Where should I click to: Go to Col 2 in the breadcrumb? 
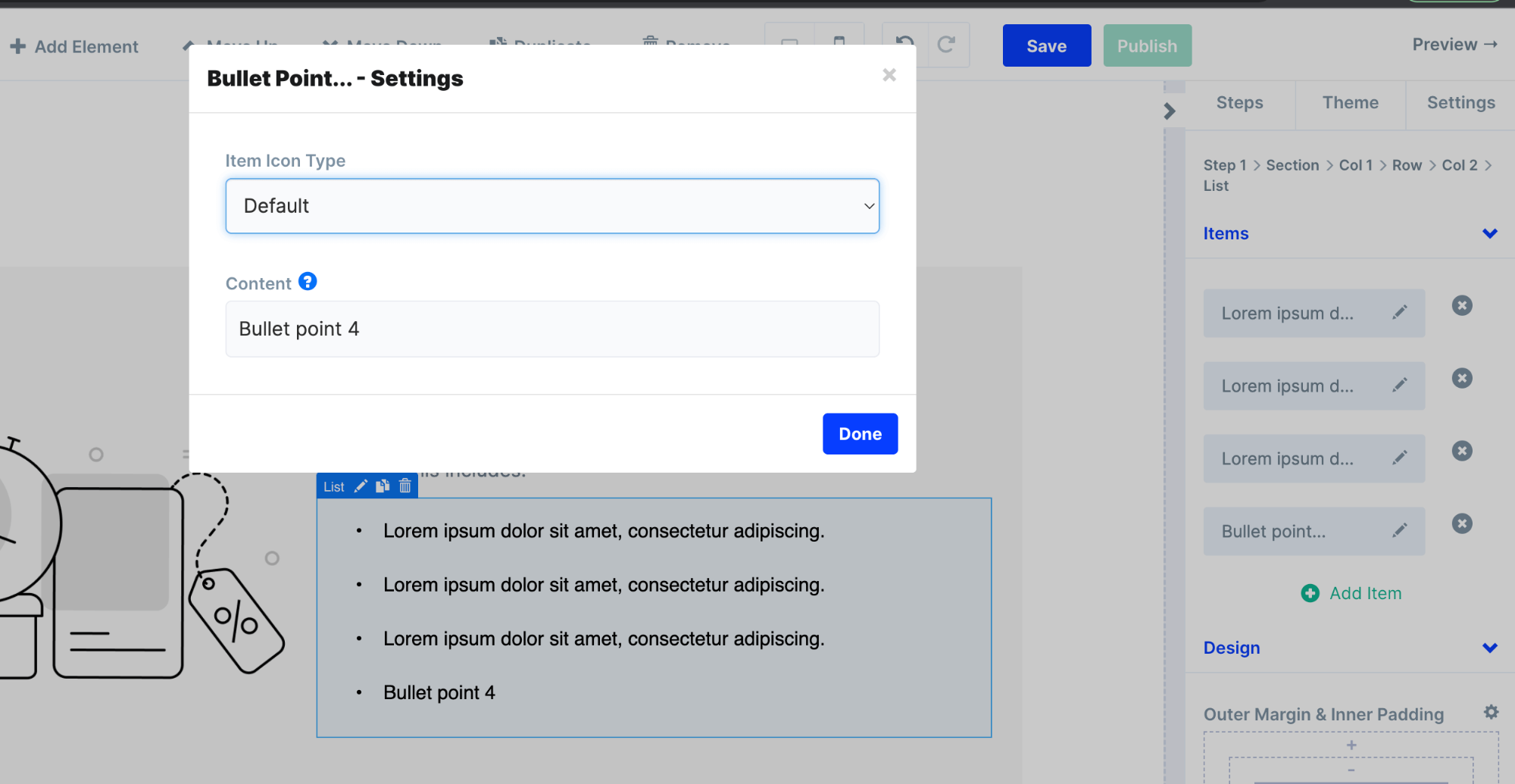(x=1459, y=165)
